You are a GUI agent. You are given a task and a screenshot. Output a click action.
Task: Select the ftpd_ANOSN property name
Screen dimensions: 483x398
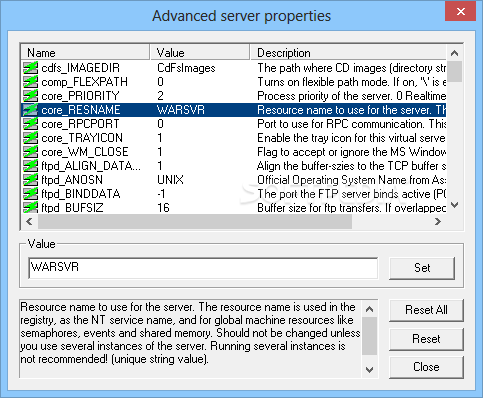[x=72, y=180]
